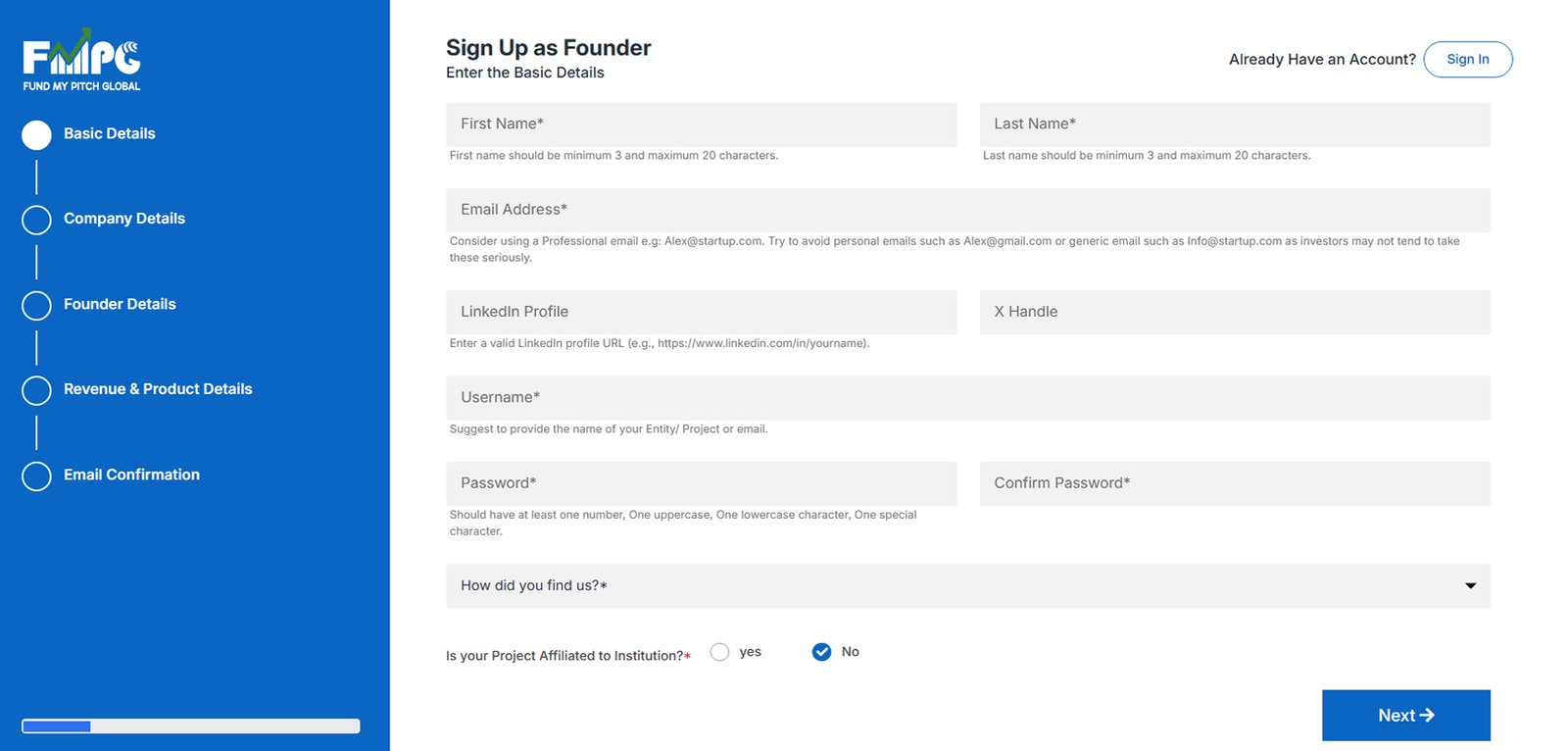Click into the LinkedIn Profile field

701,312
